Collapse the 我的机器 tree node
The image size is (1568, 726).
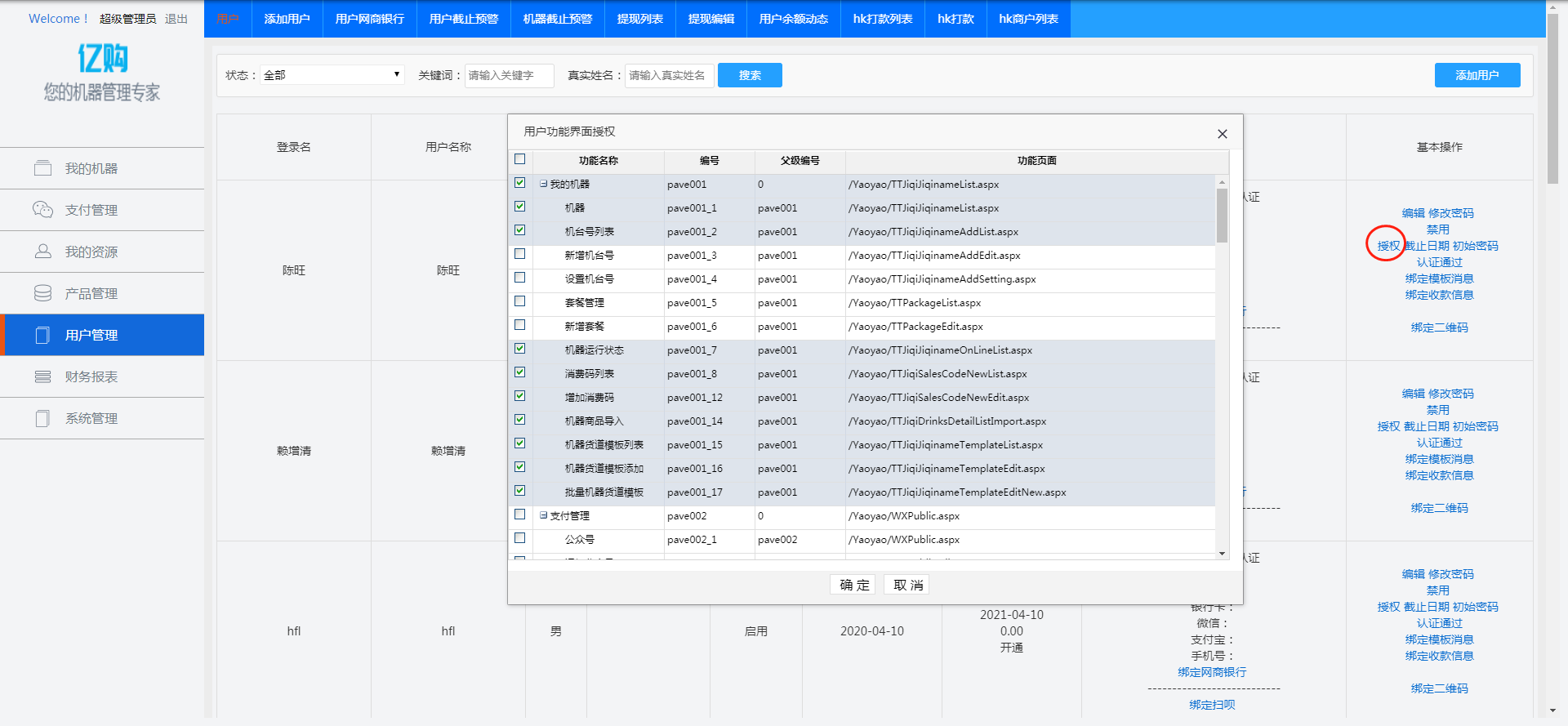coord(543,185)
